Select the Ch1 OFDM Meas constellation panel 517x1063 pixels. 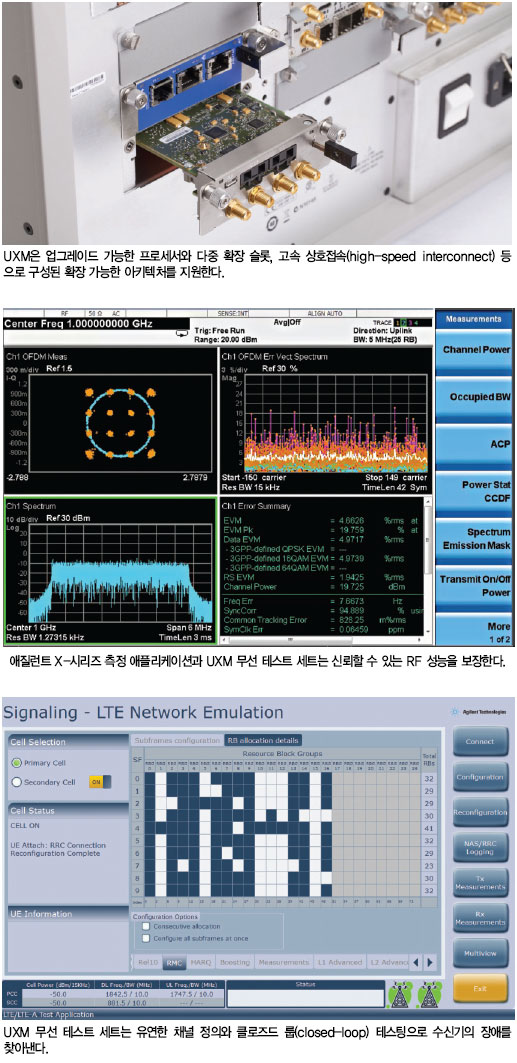pos(110,419)
